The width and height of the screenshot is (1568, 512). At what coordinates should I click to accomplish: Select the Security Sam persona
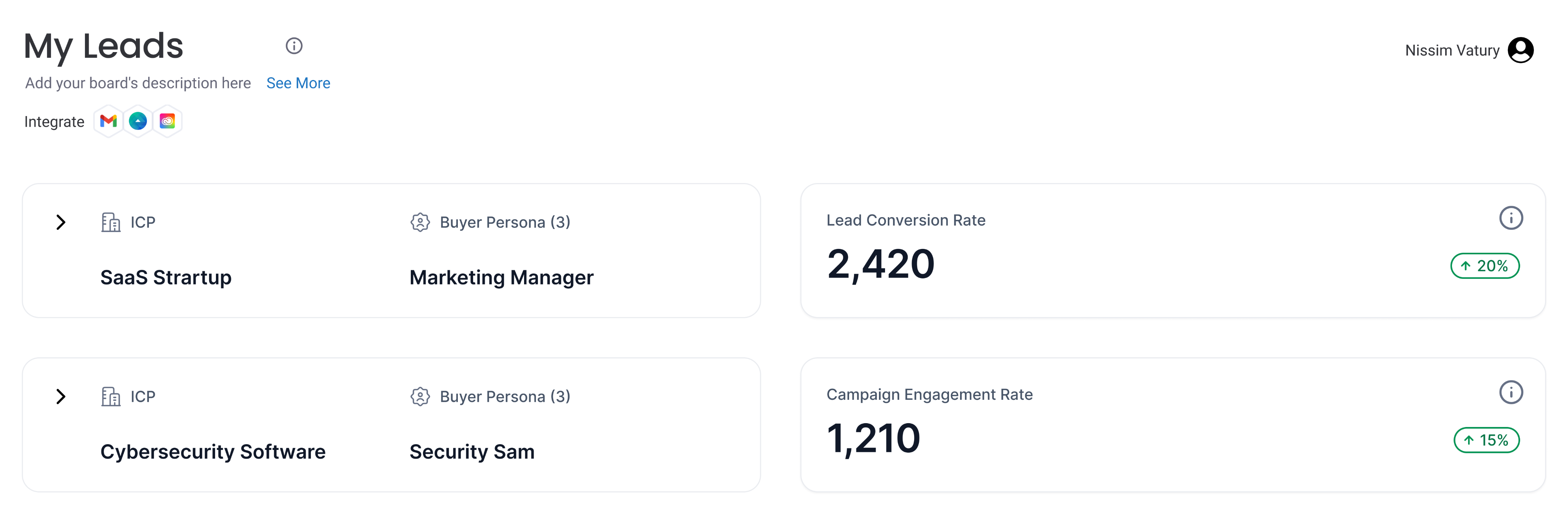point(472,452)
